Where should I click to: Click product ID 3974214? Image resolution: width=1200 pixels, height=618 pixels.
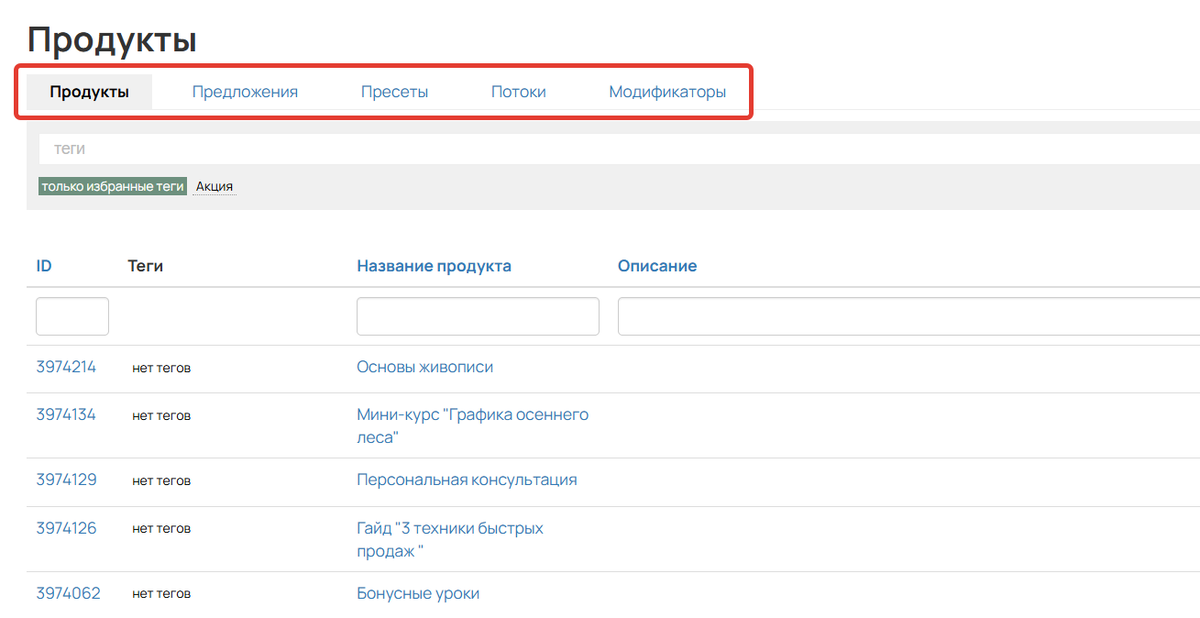click(x=66, y=367)
